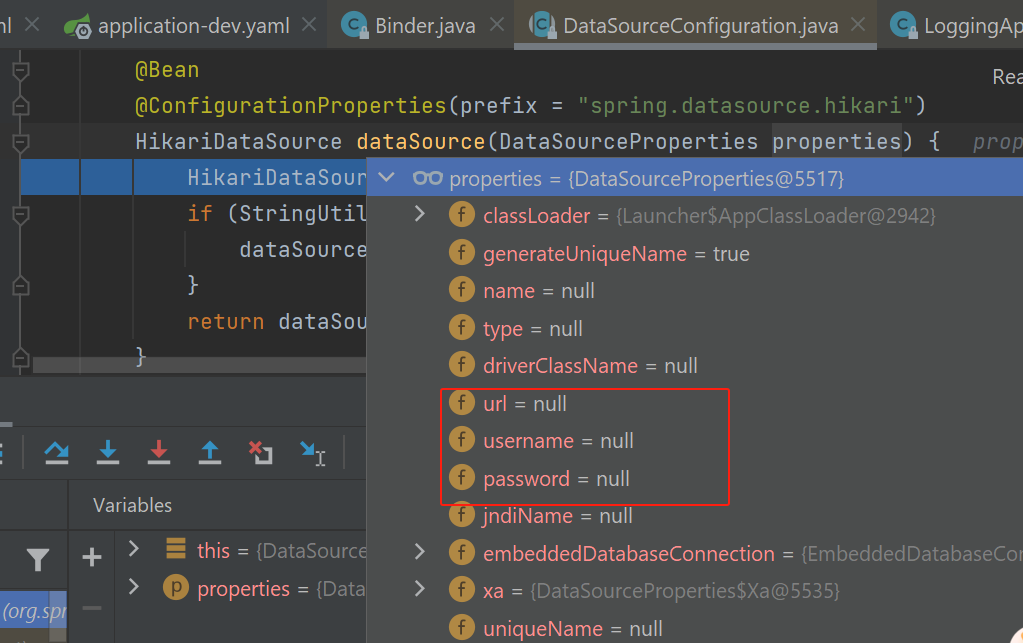Click the Step Over debugger icon
This screenshot has height=643, width=1023.
(x=57, y=452)
